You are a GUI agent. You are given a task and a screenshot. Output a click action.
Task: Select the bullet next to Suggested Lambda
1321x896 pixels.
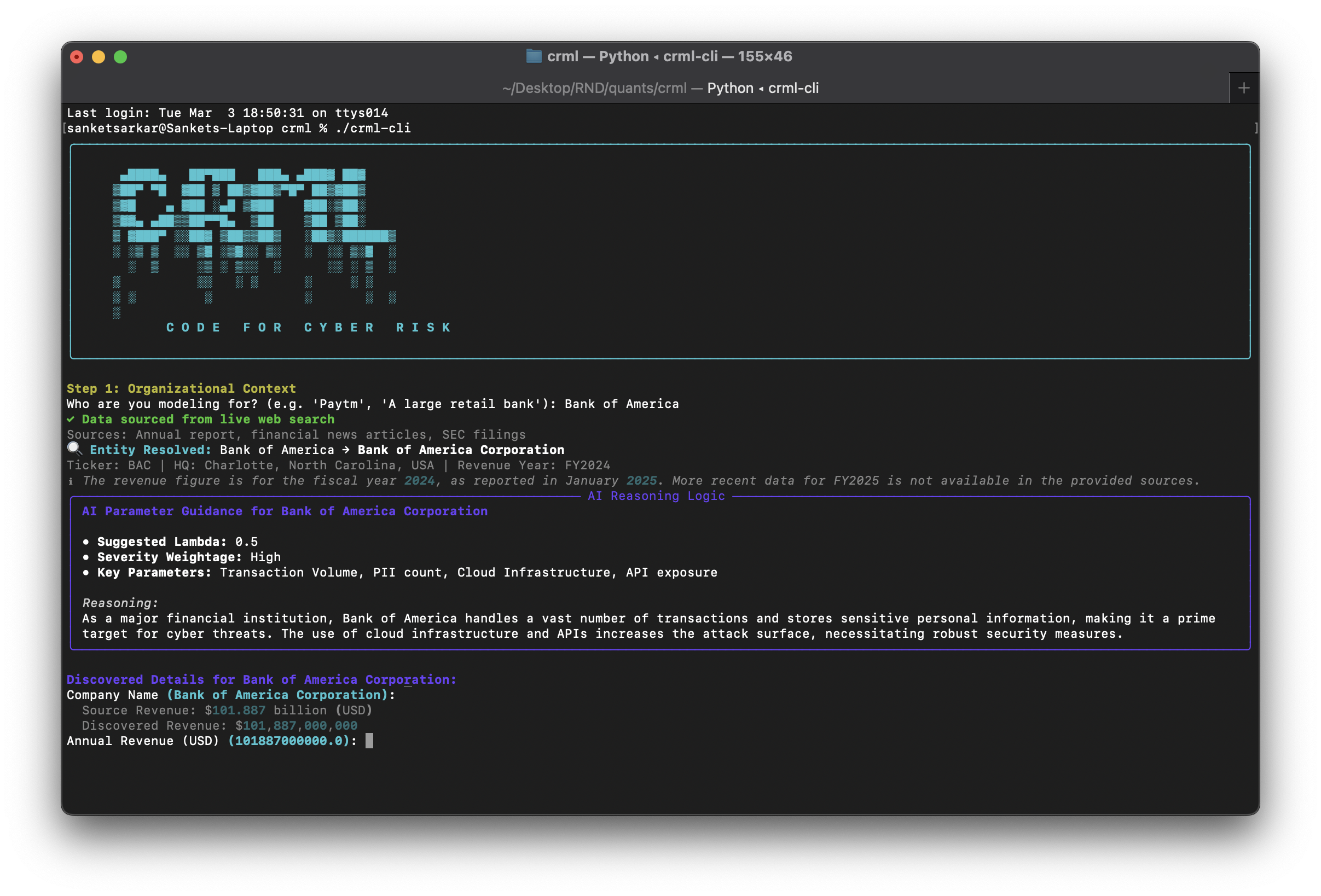[x=86, y=542]
